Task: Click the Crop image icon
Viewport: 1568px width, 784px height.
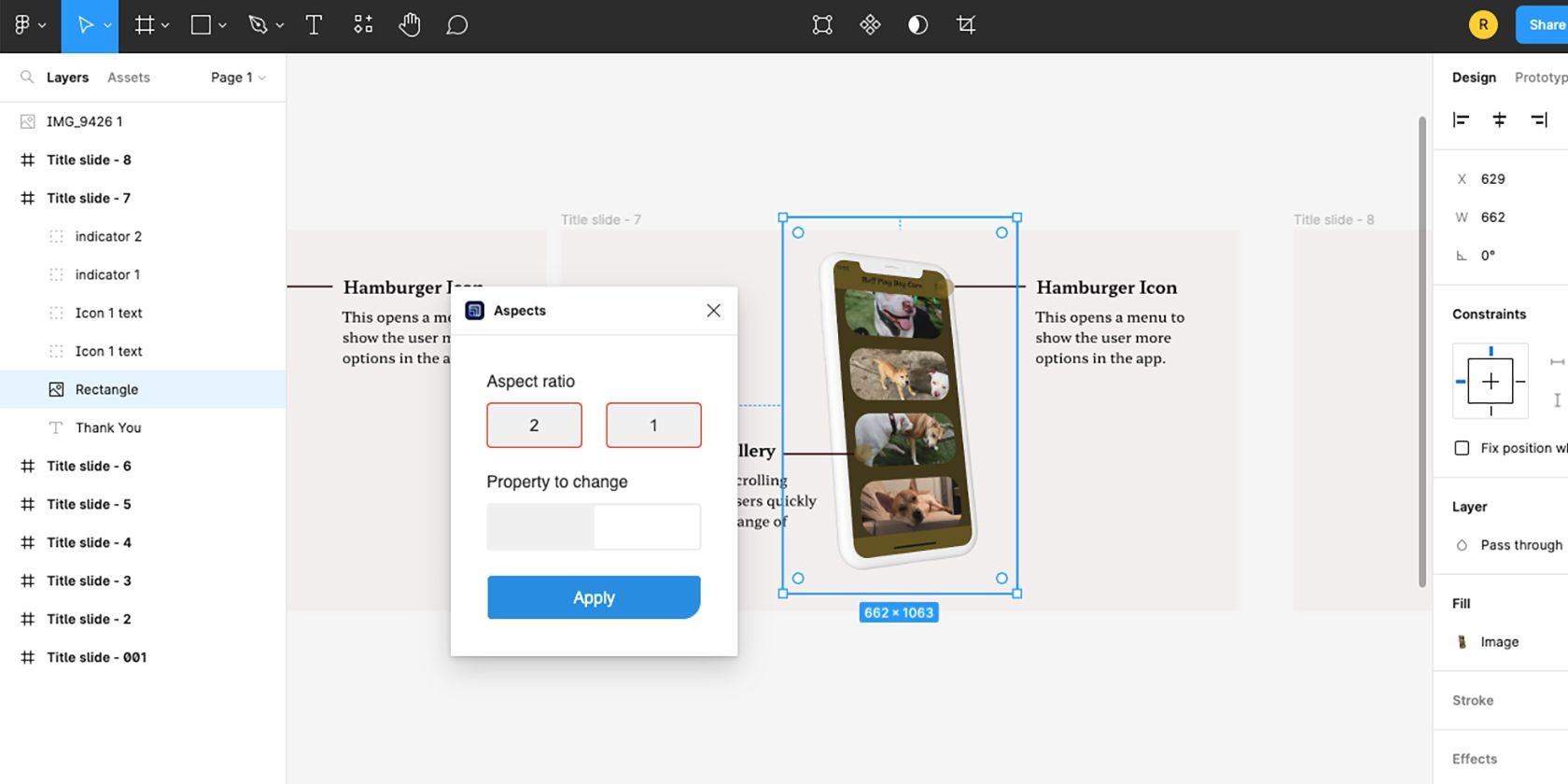Action: [x=966, y=25]
